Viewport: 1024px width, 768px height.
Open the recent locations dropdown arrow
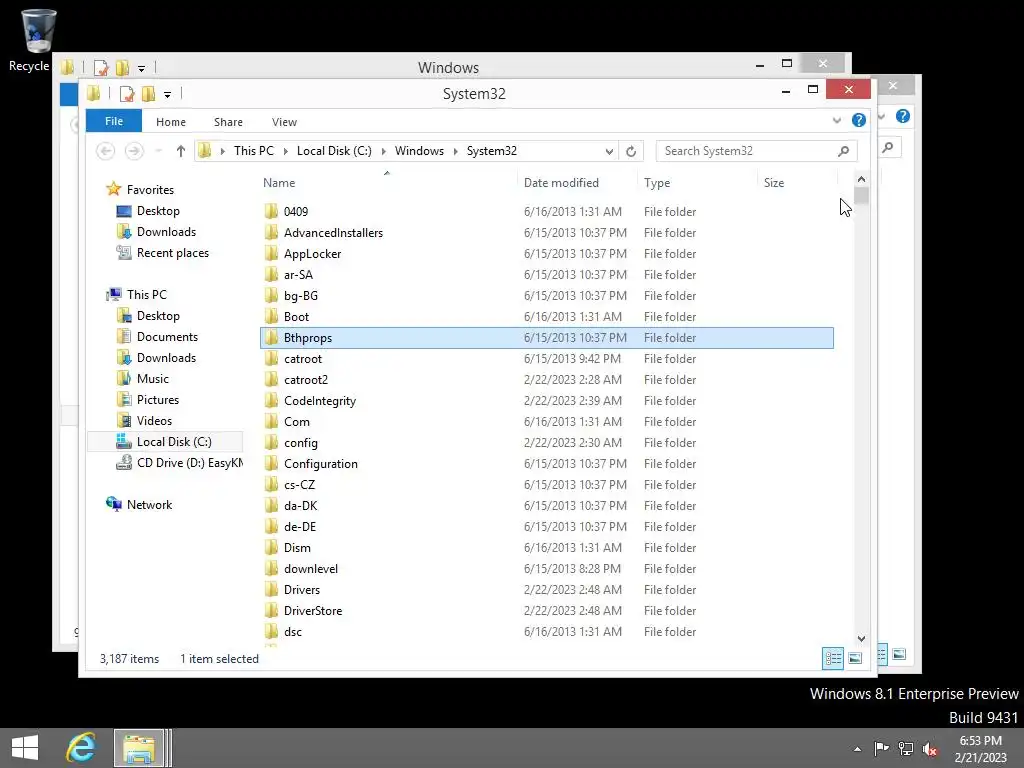coord(158,152)
